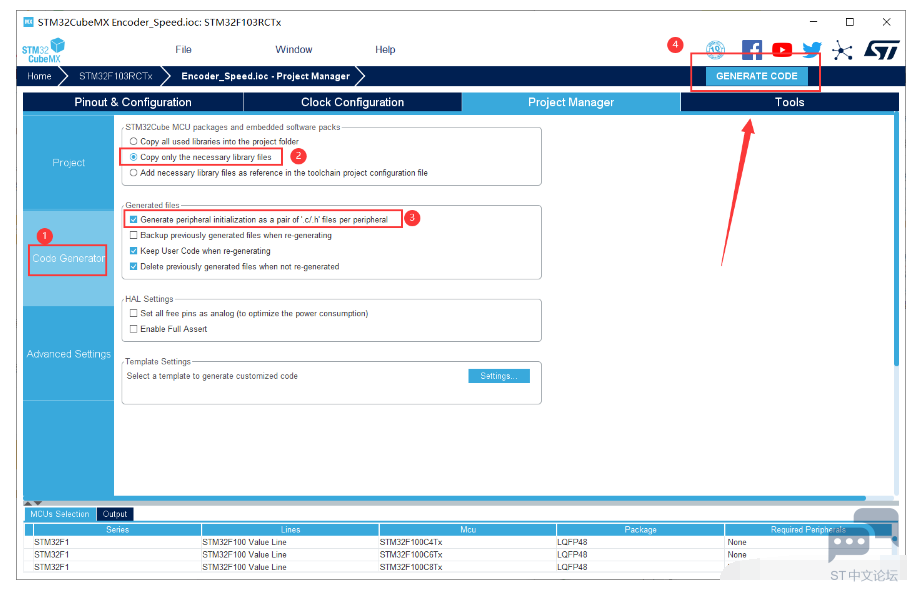Go to Home breadcrumb
The image size is (907, 591).
(x=39, y=76)
